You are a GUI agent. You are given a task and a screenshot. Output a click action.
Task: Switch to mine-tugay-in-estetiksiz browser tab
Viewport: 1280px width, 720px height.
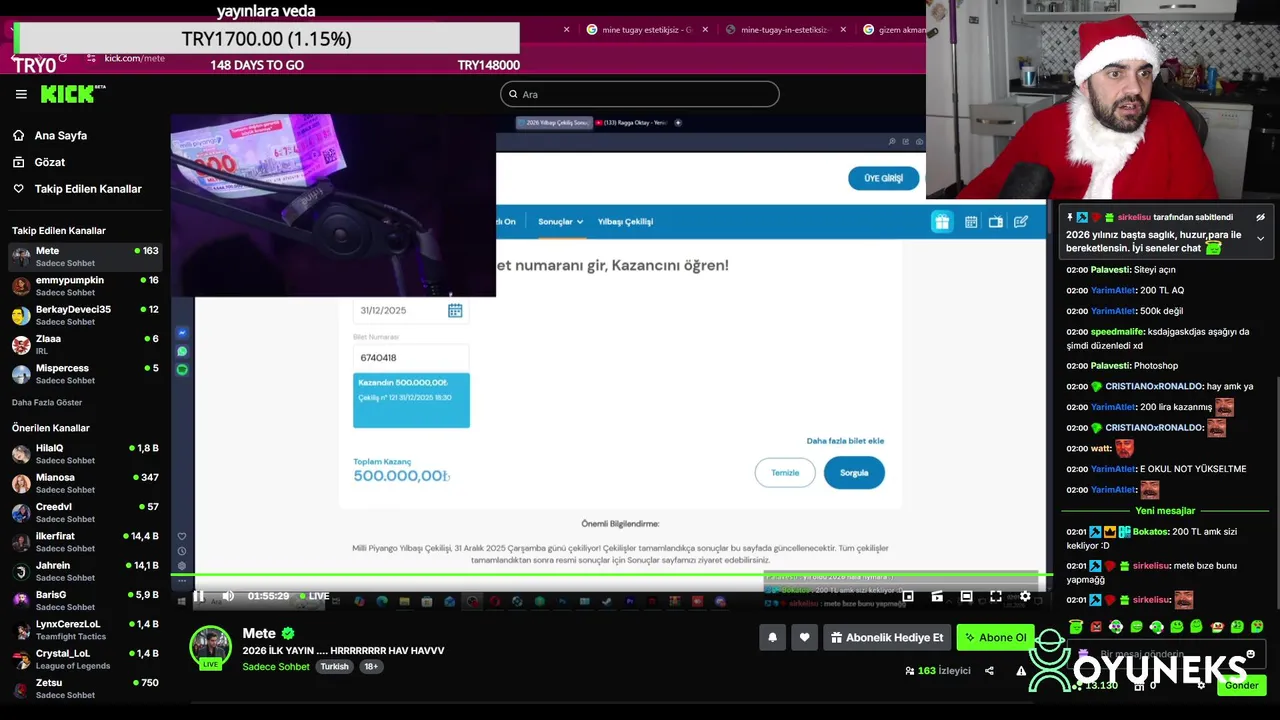[x=785, y=30]
